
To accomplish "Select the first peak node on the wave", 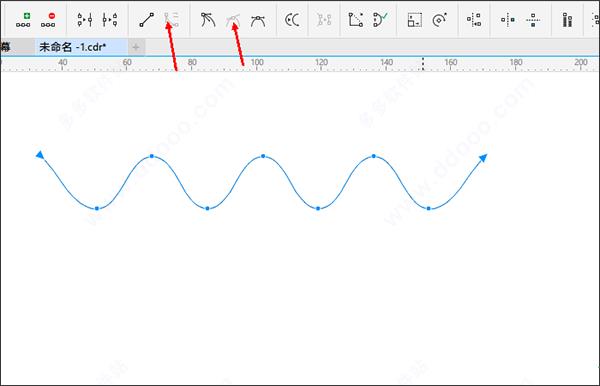I will pyautogui.click(x=152, y=156).
